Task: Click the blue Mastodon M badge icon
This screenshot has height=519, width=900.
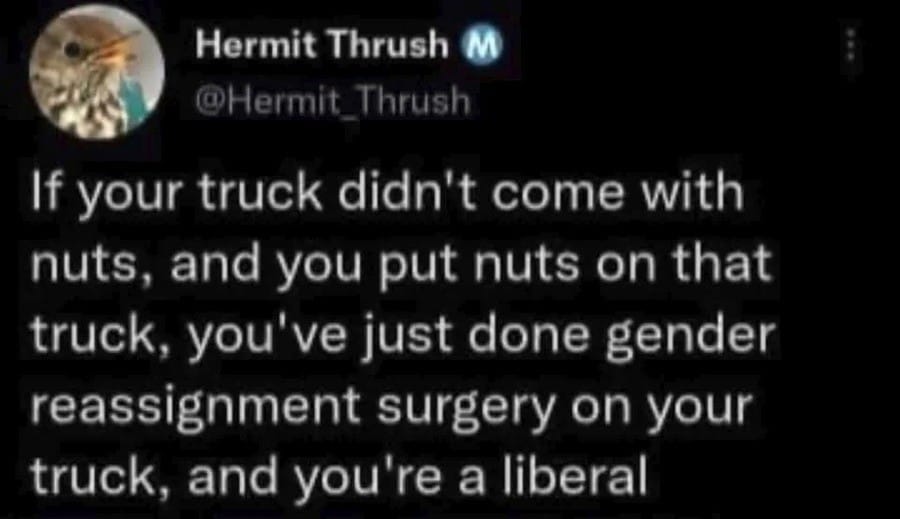Action: click(482, 44)
